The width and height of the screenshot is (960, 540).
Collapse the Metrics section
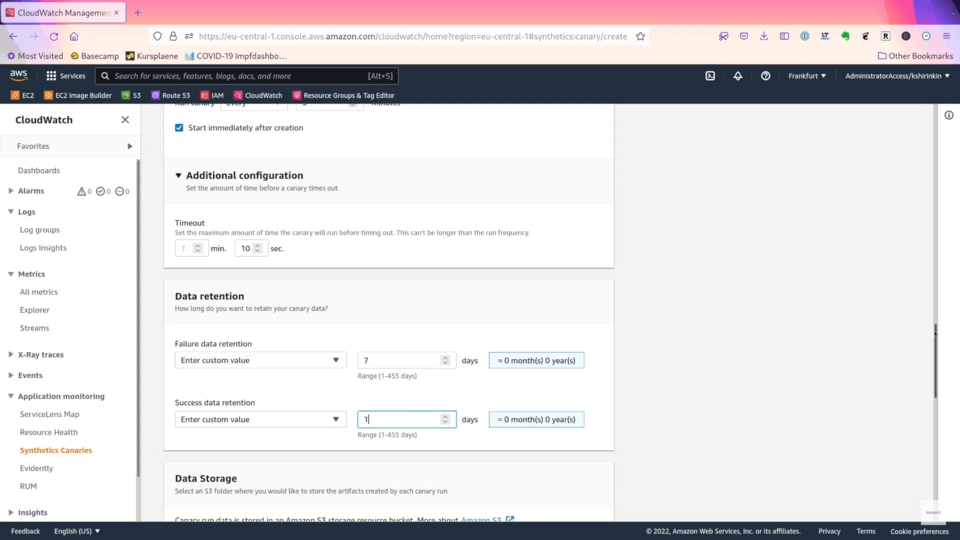point(11,274)
